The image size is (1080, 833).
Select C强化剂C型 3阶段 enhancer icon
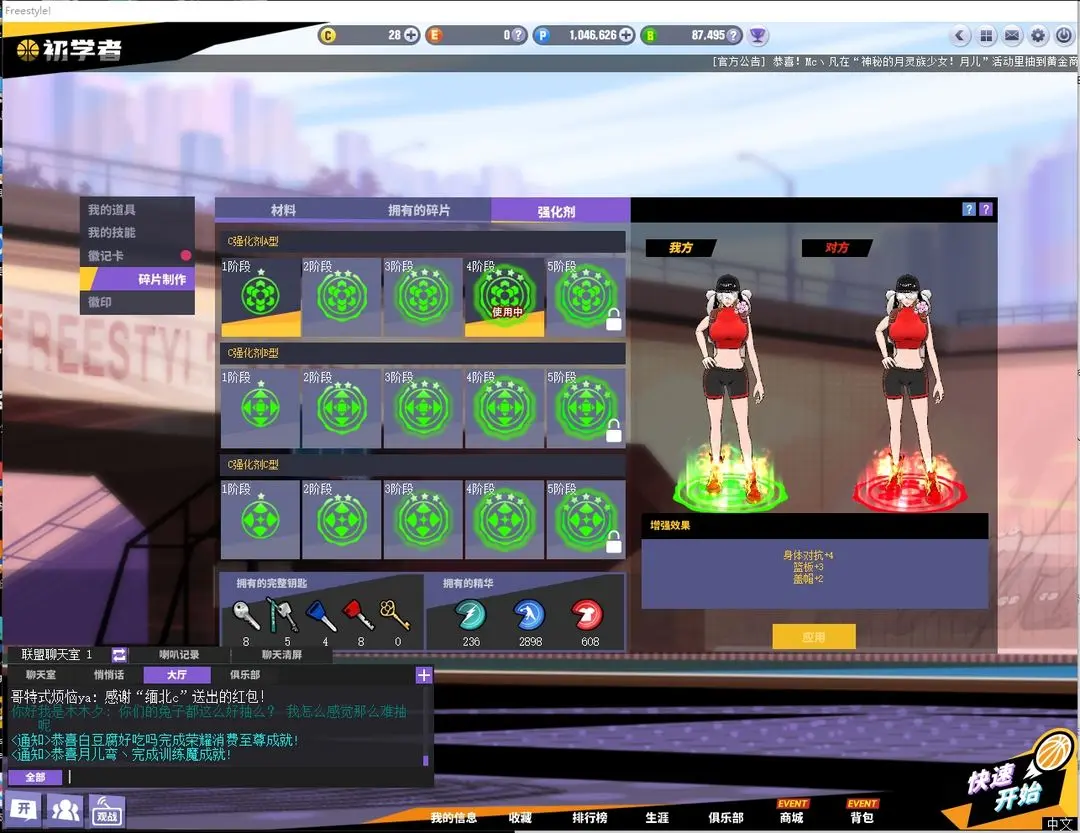(x=423, y=520)
